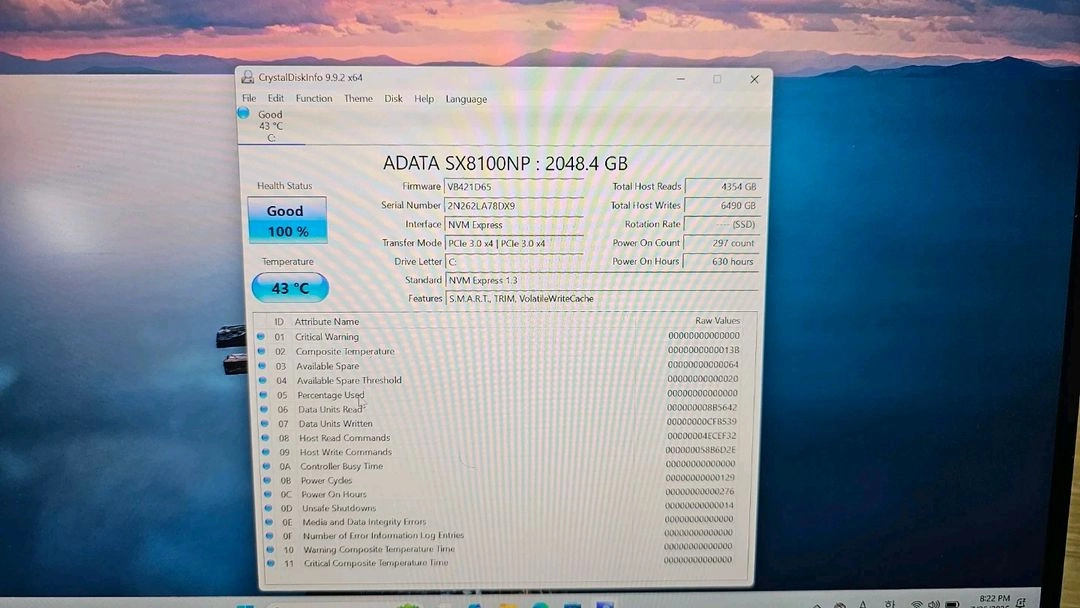Click the Attribute Name column header
The width and height of the screenshot is (1080, 608).
(x=326, y=322)
